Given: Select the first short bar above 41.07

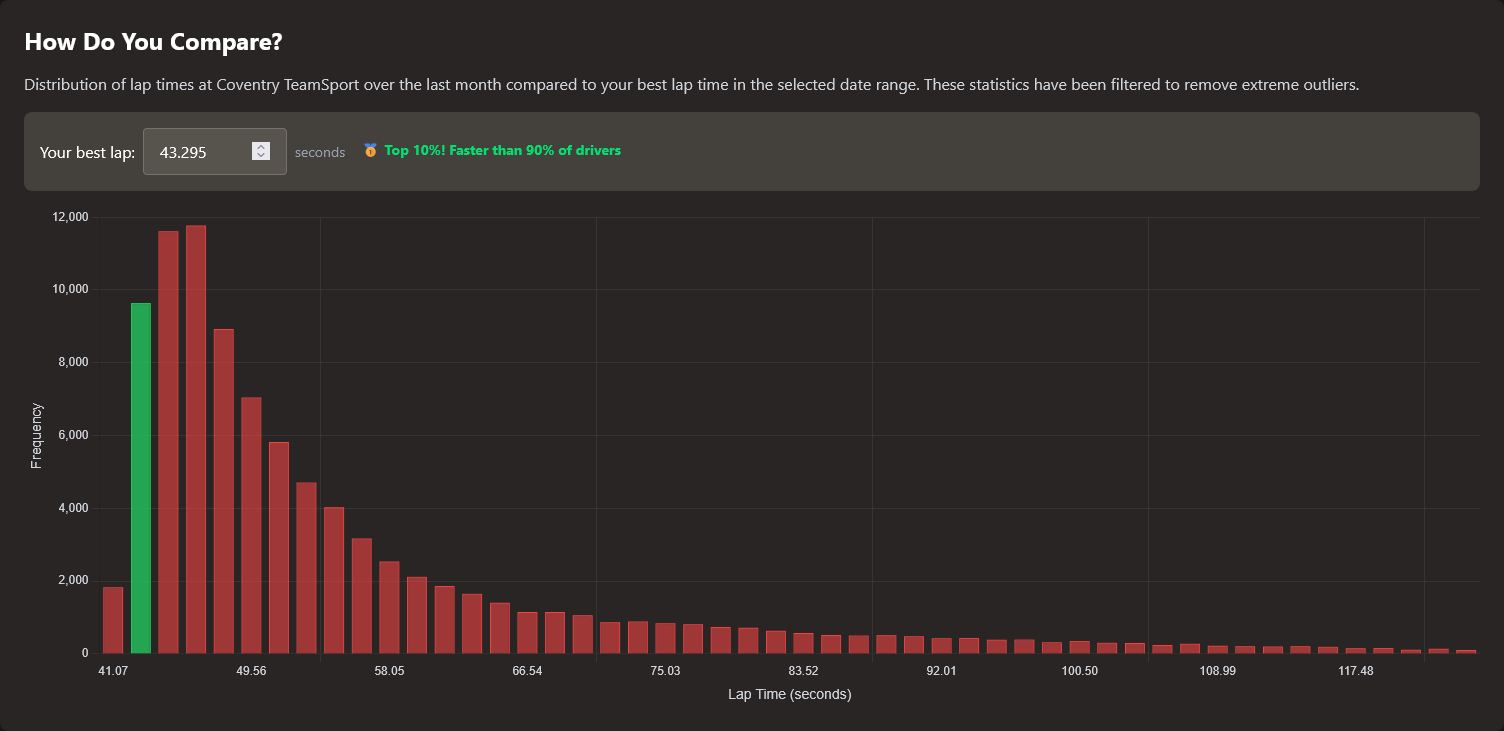Looking at the screenshot, I should (x=113, y=620).
